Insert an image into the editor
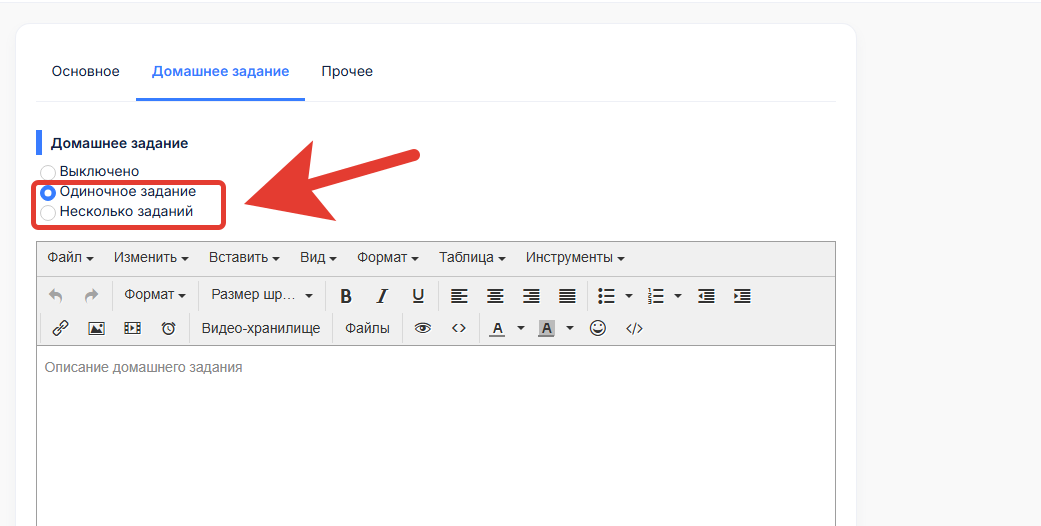 pos(96,328)
